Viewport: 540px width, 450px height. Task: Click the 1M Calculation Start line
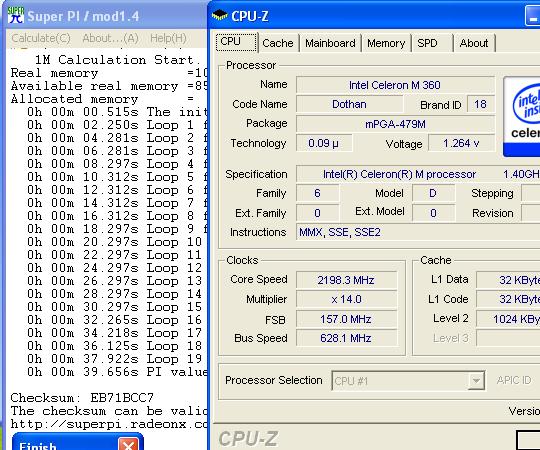(x=117, y=60)
